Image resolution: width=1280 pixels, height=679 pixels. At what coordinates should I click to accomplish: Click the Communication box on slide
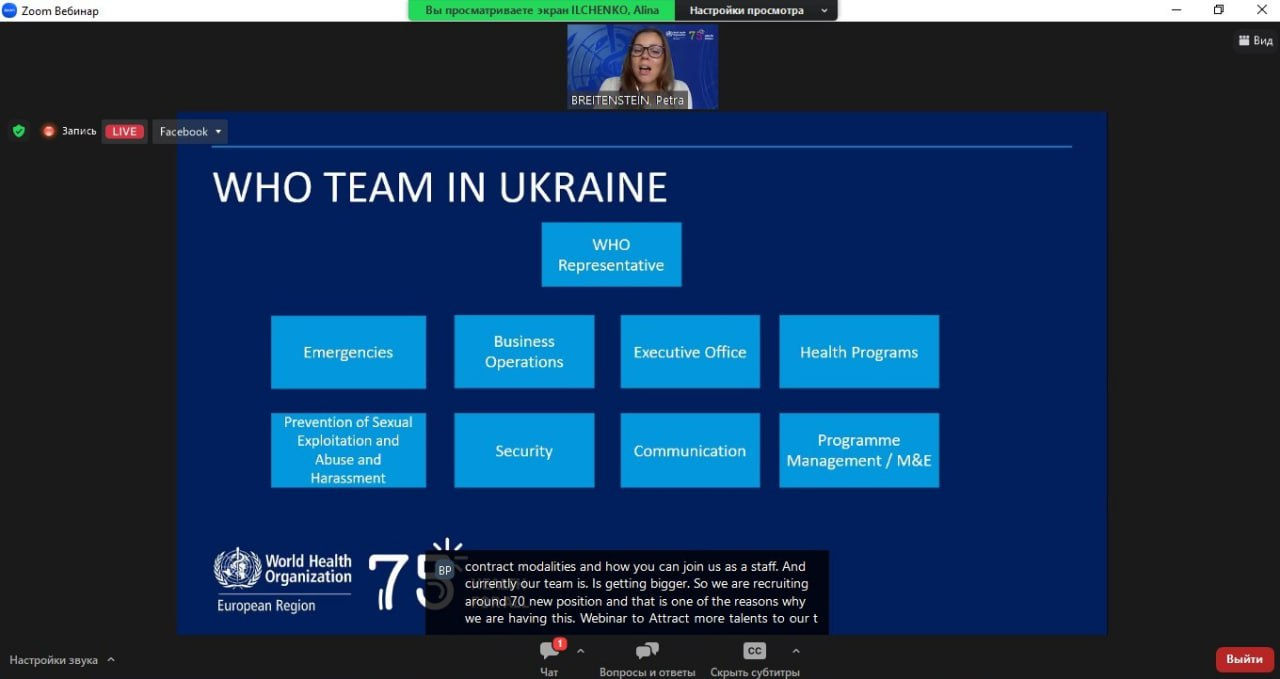click(x=690, y=450)
